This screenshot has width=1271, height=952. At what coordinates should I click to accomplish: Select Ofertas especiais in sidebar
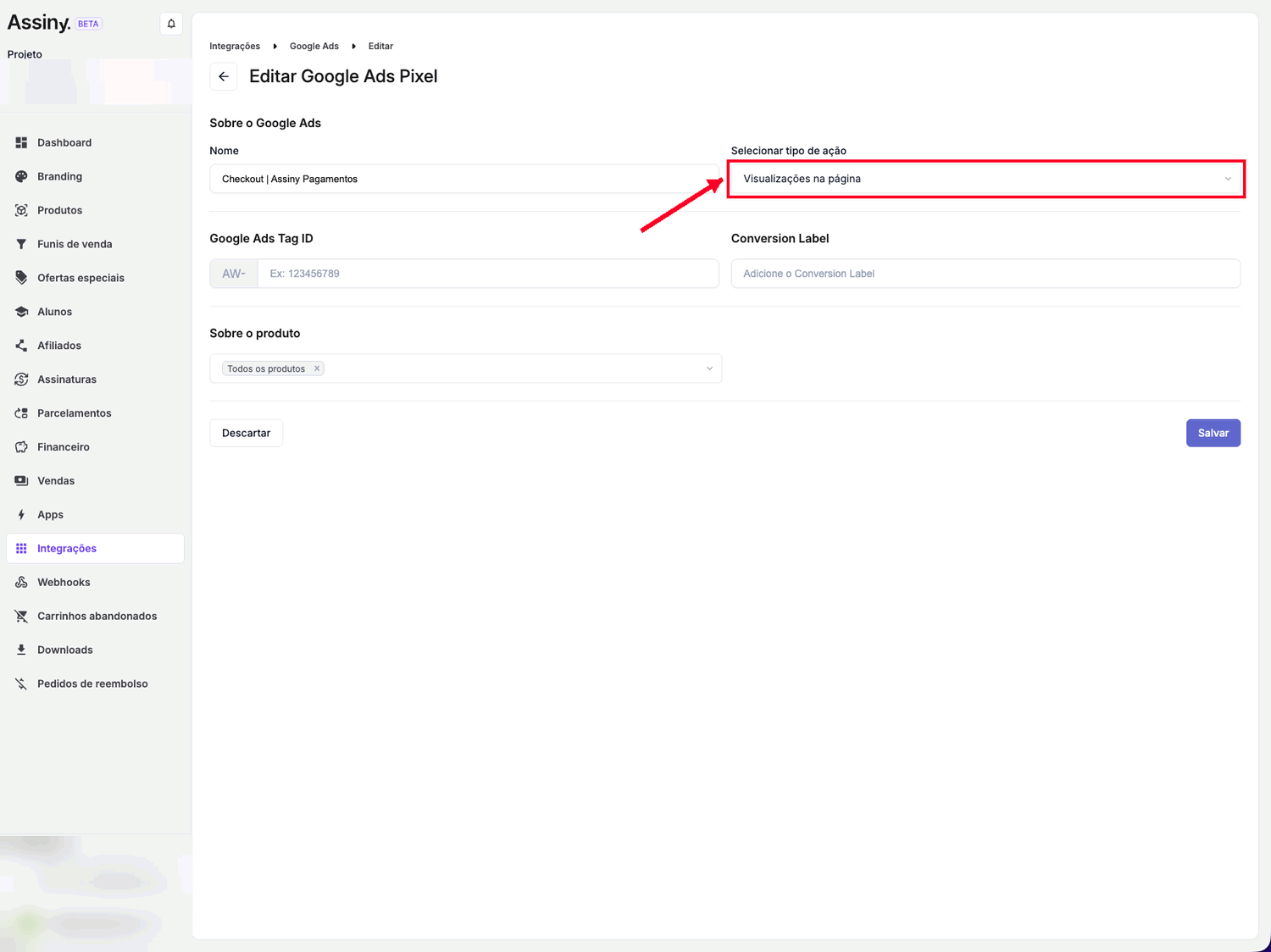pyautogui.click(x=95, y=278)
